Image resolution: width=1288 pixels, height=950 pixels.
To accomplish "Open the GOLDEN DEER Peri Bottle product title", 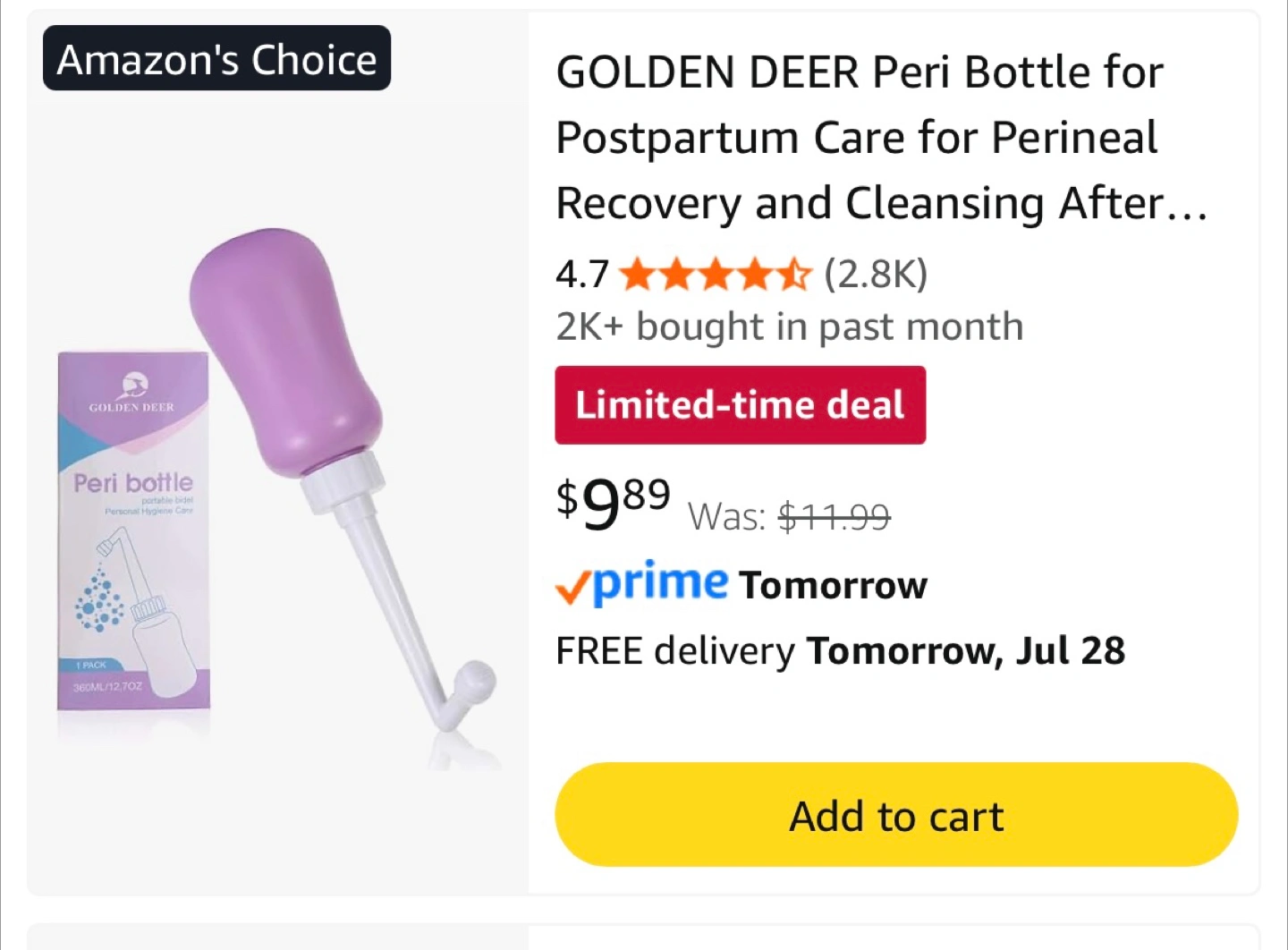I will pos(881,138).
